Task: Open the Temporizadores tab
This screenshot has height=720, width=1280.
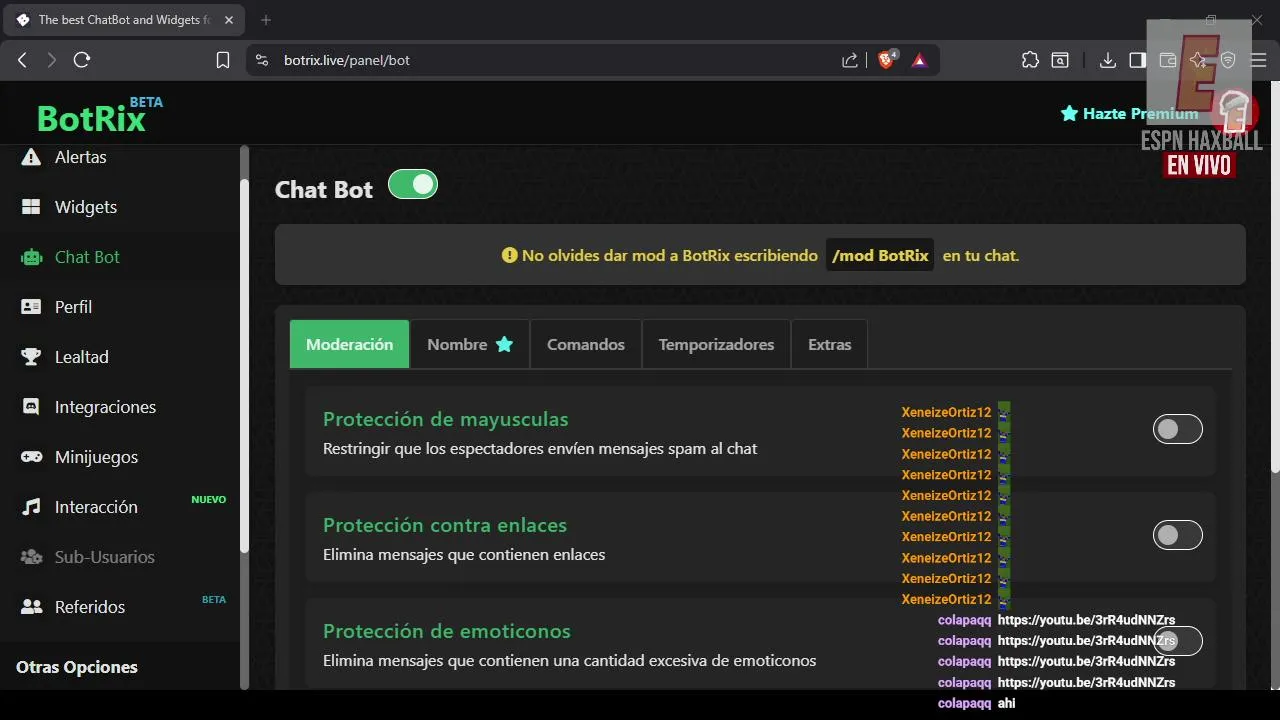Action: pos(716,344)
